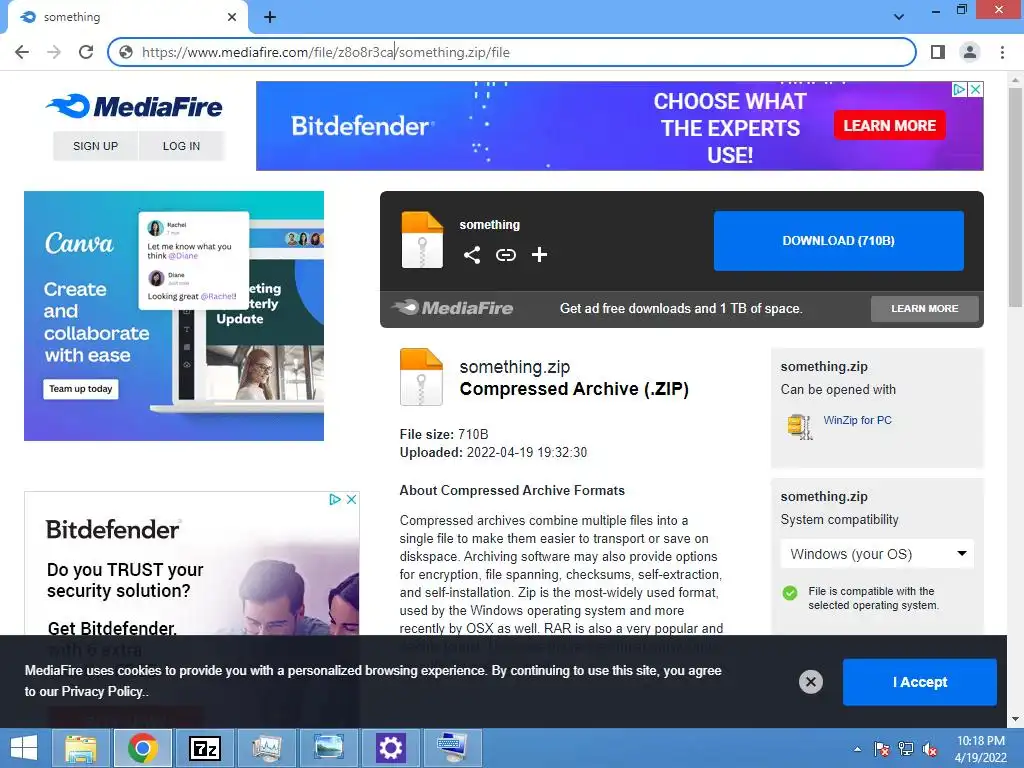Screen dimensions: 1024x768
Task: Click the WinZip for PC icon
Action: click(799, 426)
